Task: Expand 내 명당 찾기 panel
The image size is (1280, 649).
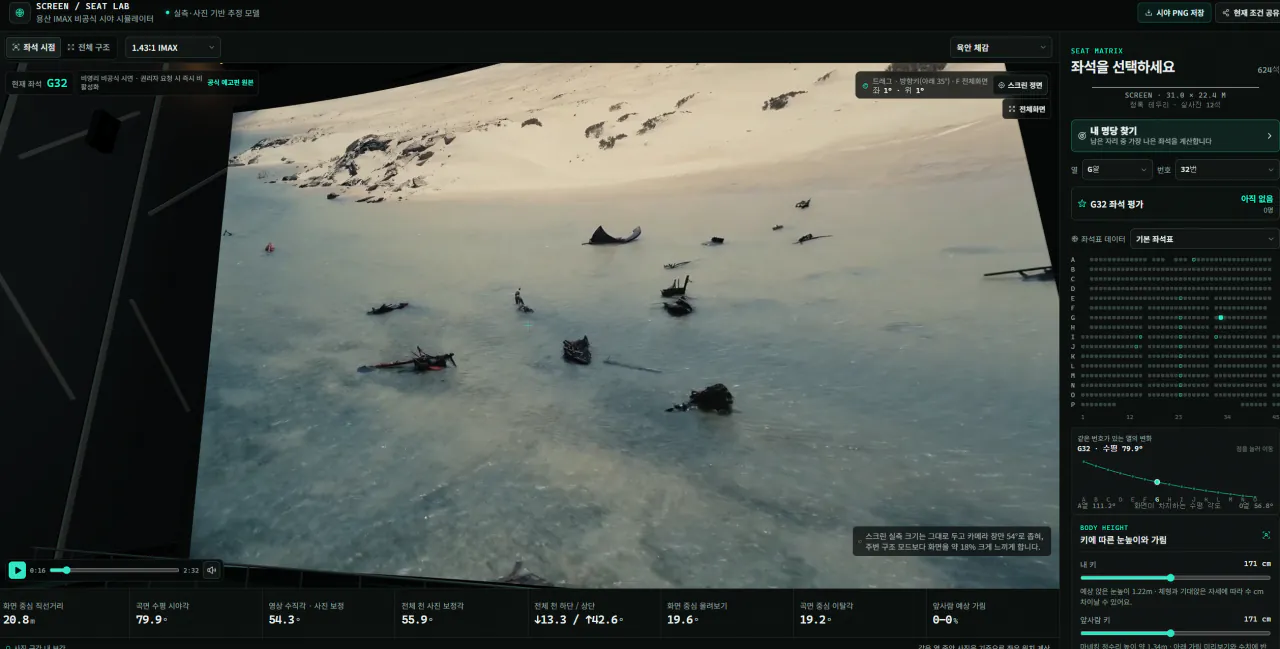Action: (x=1175, y=136)
